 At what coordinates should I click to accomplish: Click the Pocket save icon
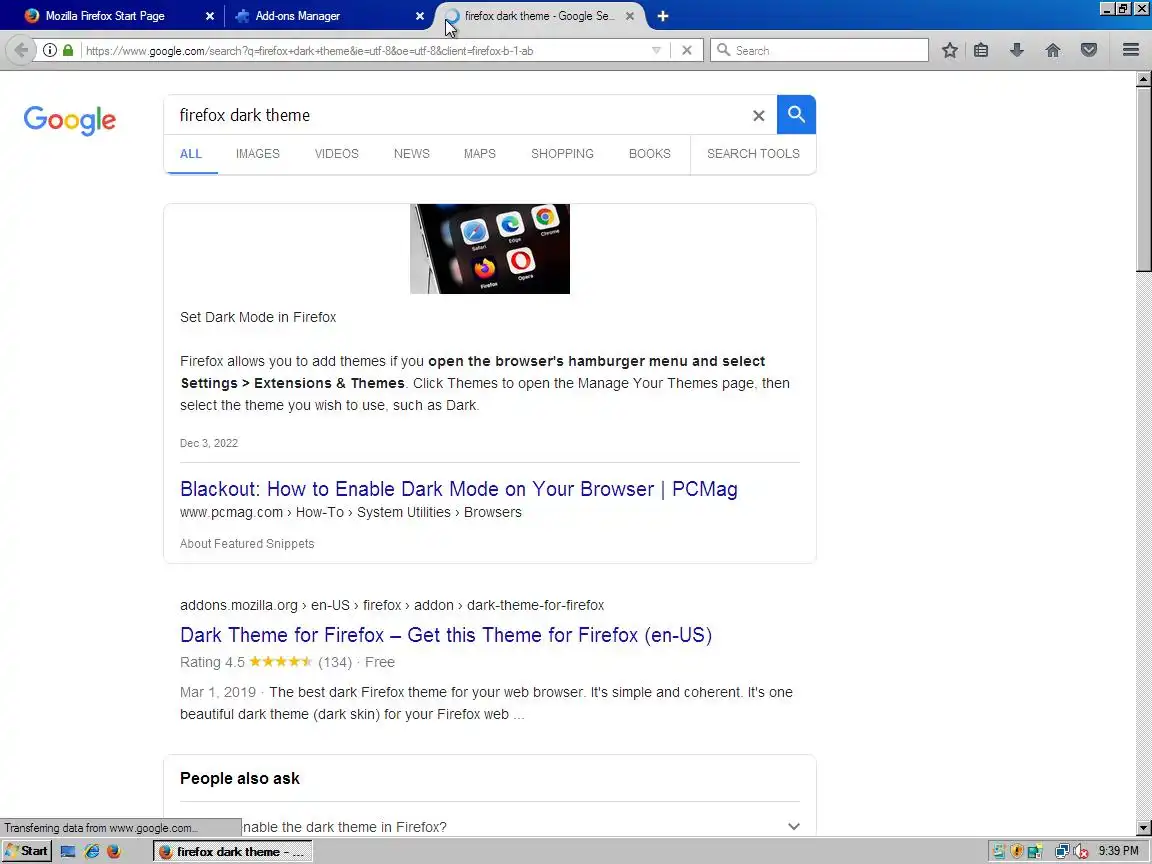(x=1089, y=50)
